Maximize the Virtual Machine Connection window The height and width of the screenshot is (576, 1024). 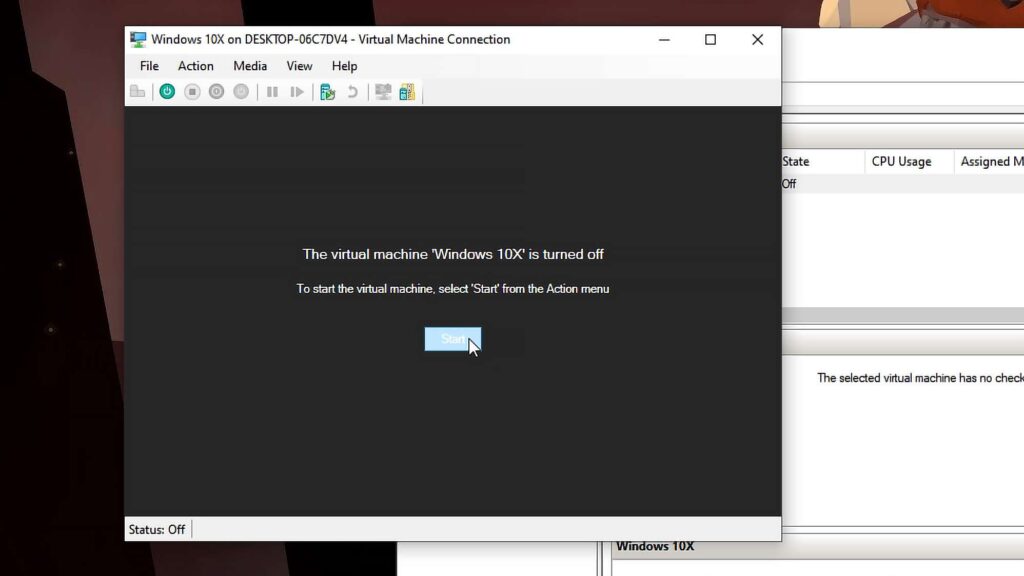click(711, 40)
